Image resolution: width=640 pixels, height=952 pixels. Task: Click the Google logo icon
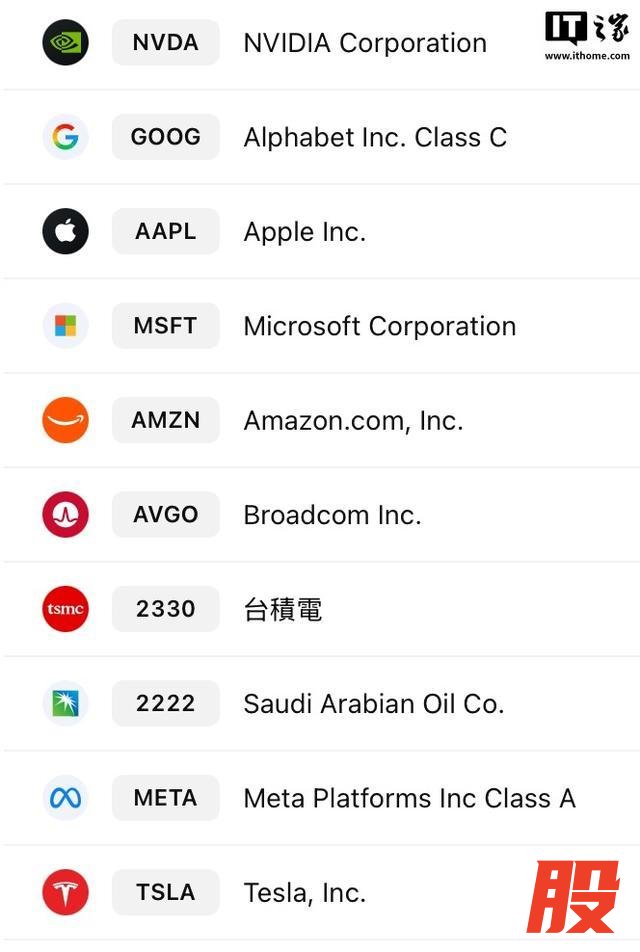coord(66,137)
